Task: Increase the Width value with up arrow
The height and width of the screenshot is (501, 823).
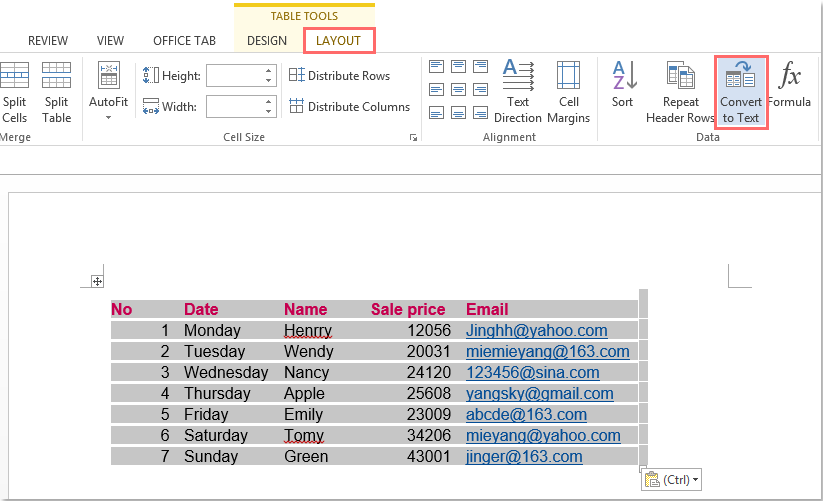Action: (x=269, y=101)
